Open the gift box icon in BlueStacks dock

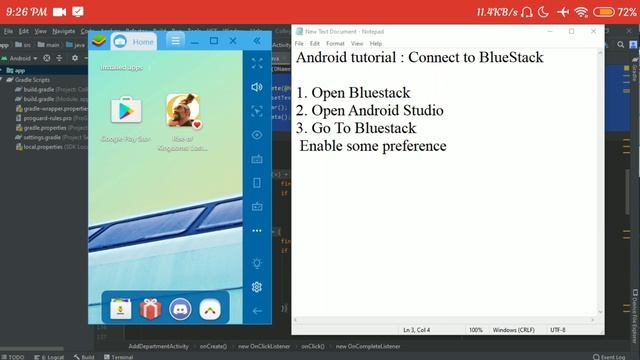click(x=150, y=309)
